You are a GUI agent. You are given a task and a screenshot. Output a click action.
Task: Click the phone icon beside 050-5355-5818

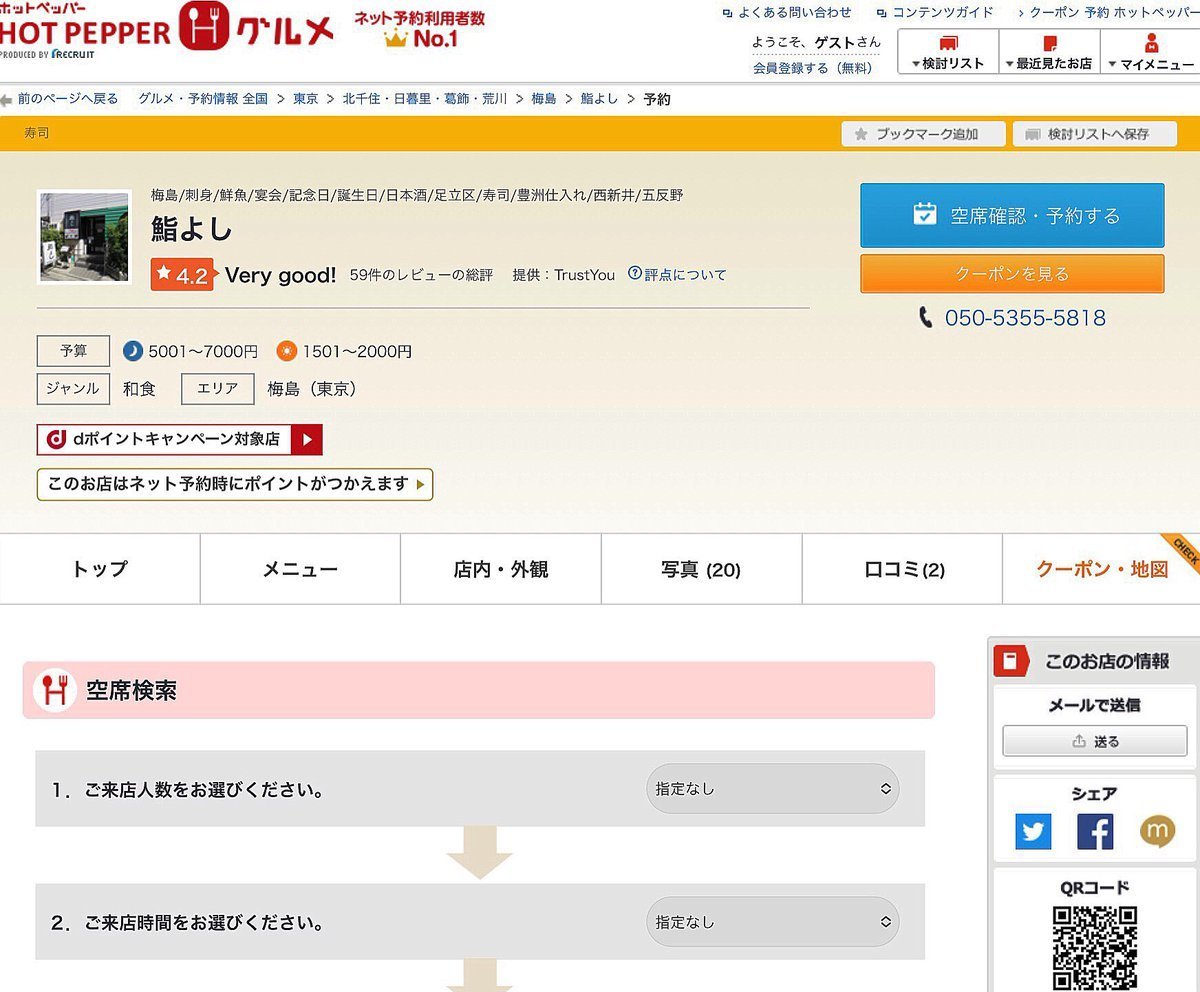pos(926,318)
